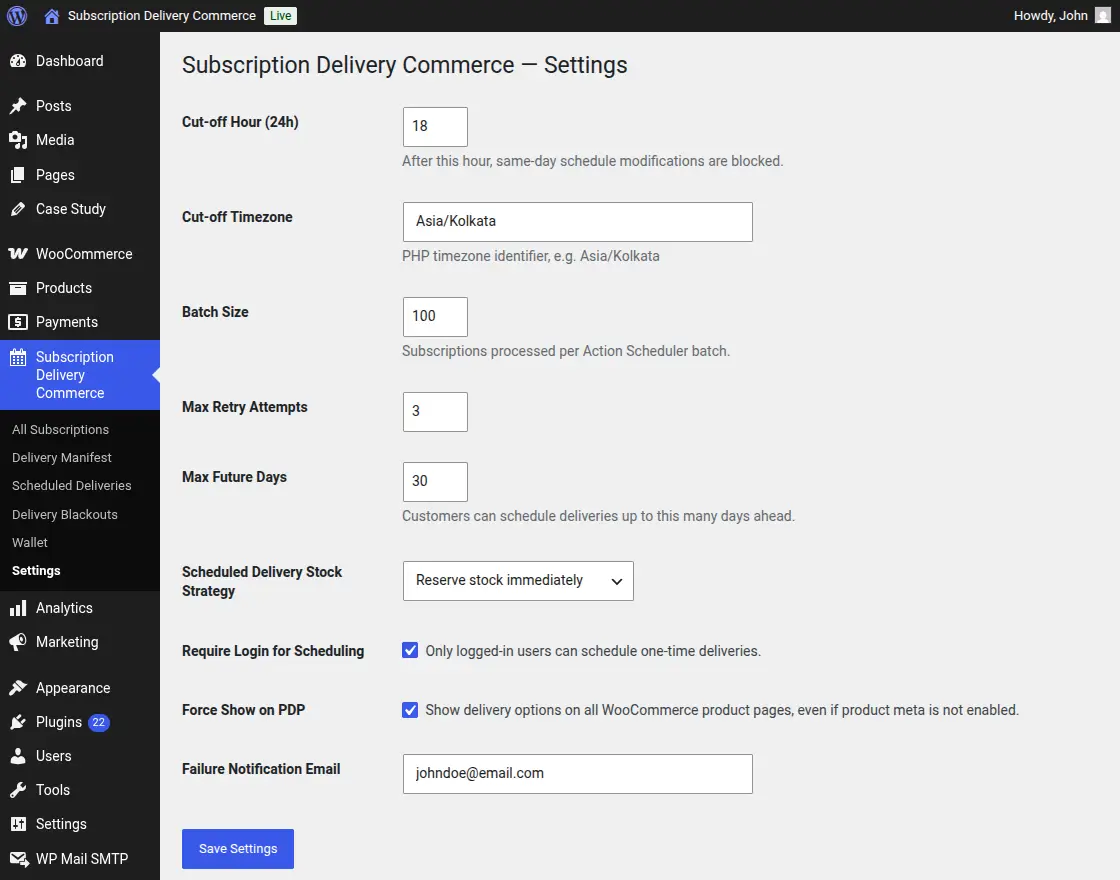
Task: Disable Force Show on PDP
Action: pos(410,710)
